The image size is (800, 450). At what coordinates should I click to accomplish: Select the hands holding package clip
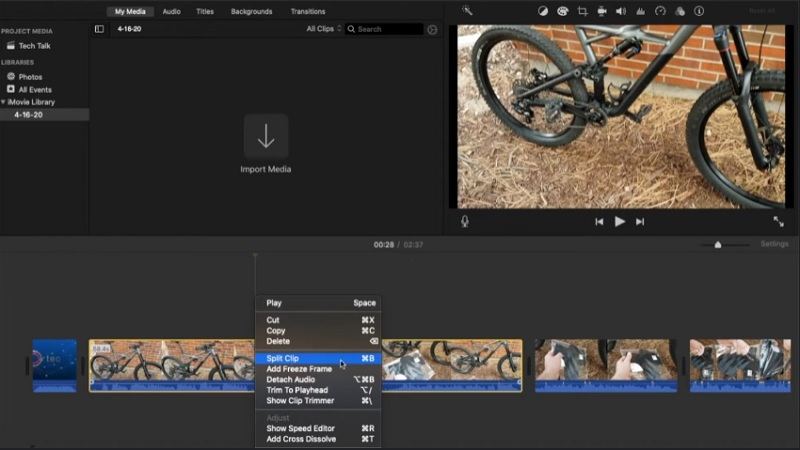click(606, 365)
